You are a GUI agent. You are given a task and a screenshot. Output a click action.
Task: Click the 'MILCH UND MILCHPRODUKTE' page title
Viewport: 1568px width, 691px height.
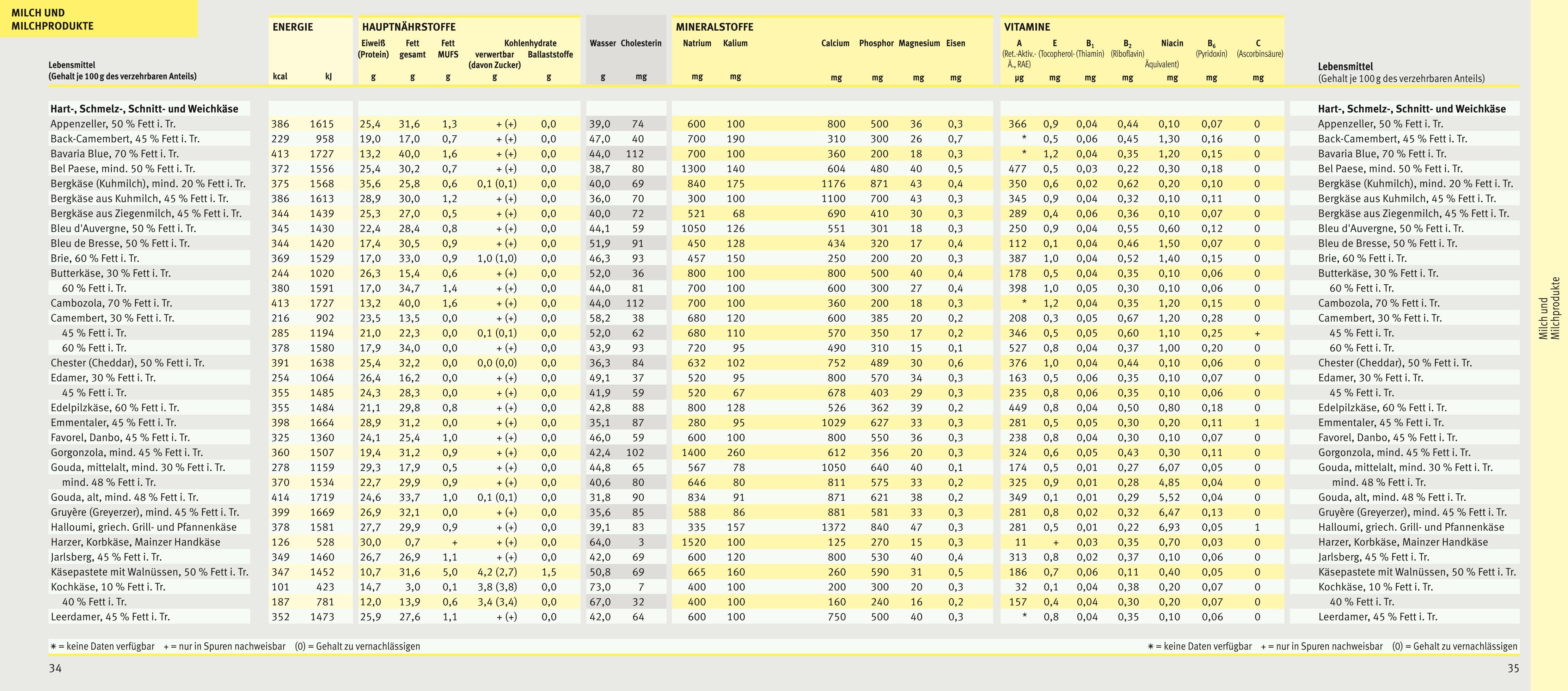pyautogui.click(x=52, y=19)
